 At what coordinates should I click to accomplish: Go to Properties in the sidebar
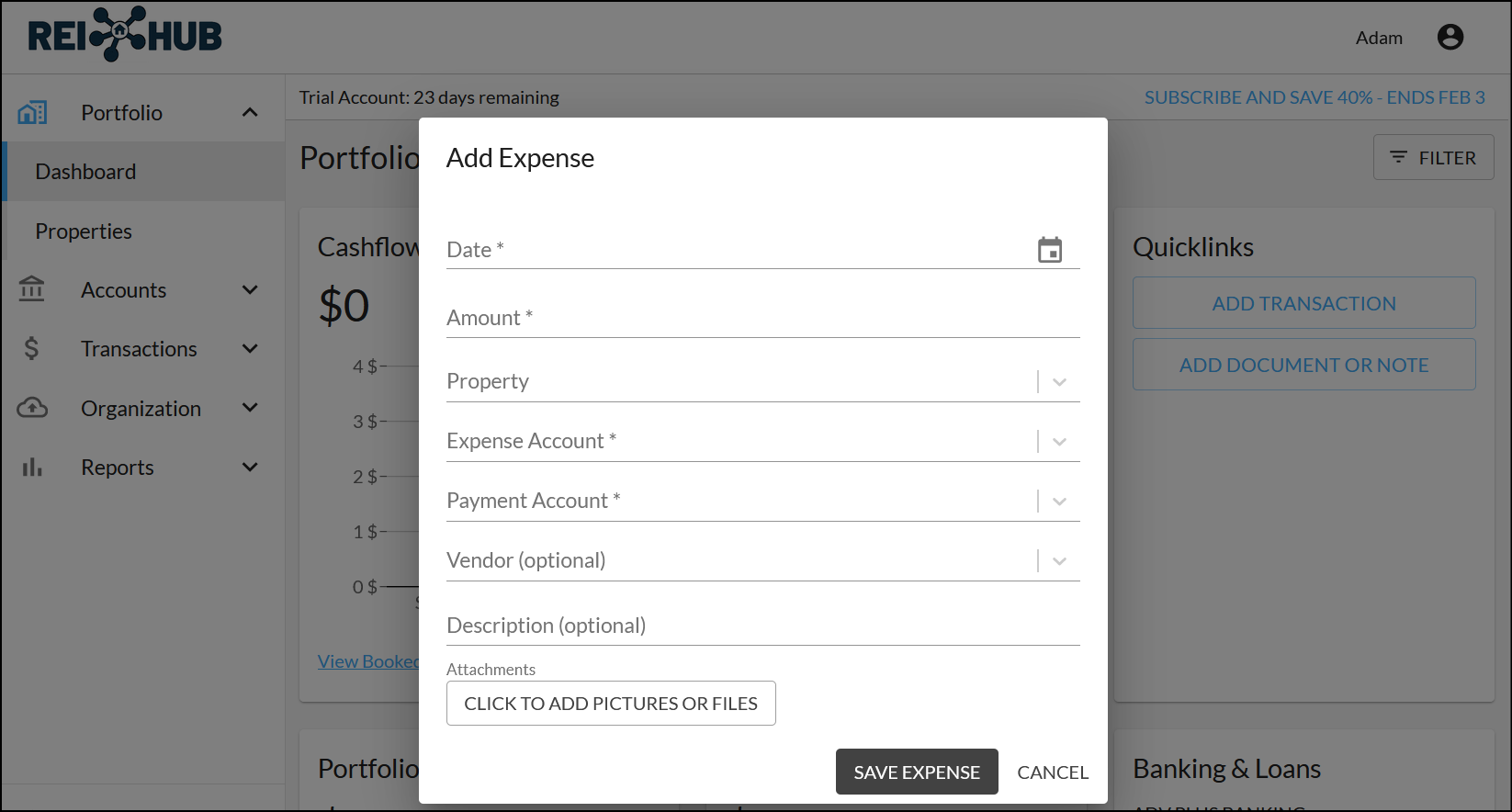[x=84, y=231]
